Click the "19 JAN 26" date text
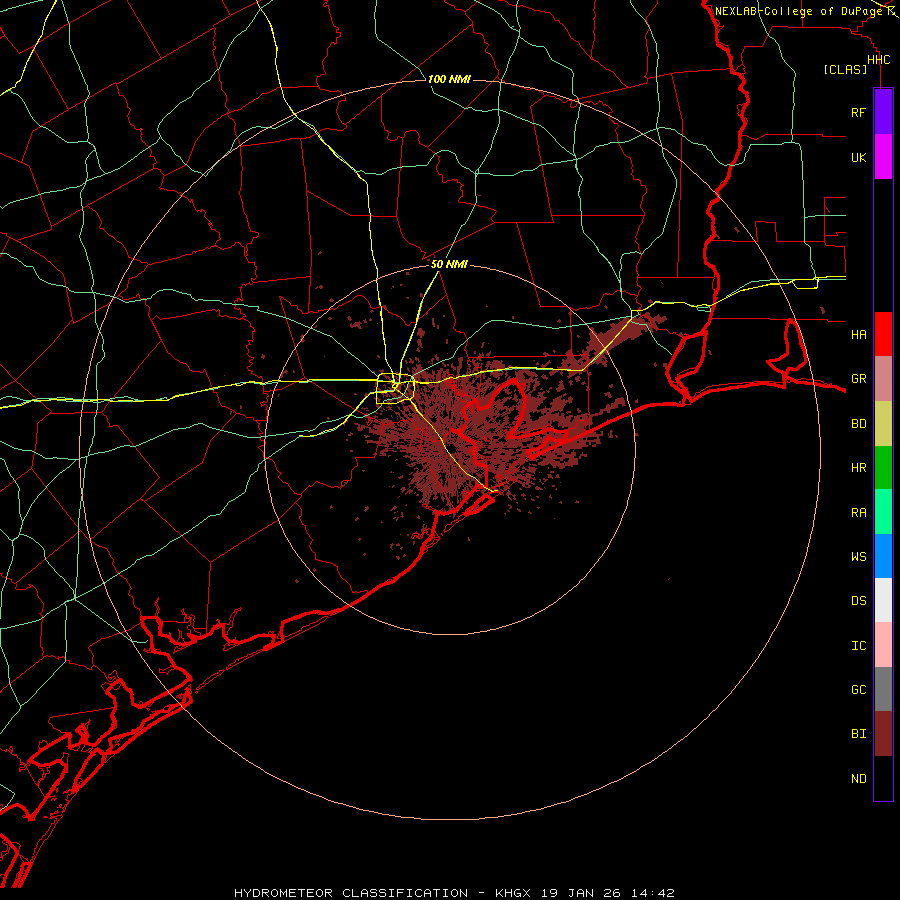 [580, 893]
